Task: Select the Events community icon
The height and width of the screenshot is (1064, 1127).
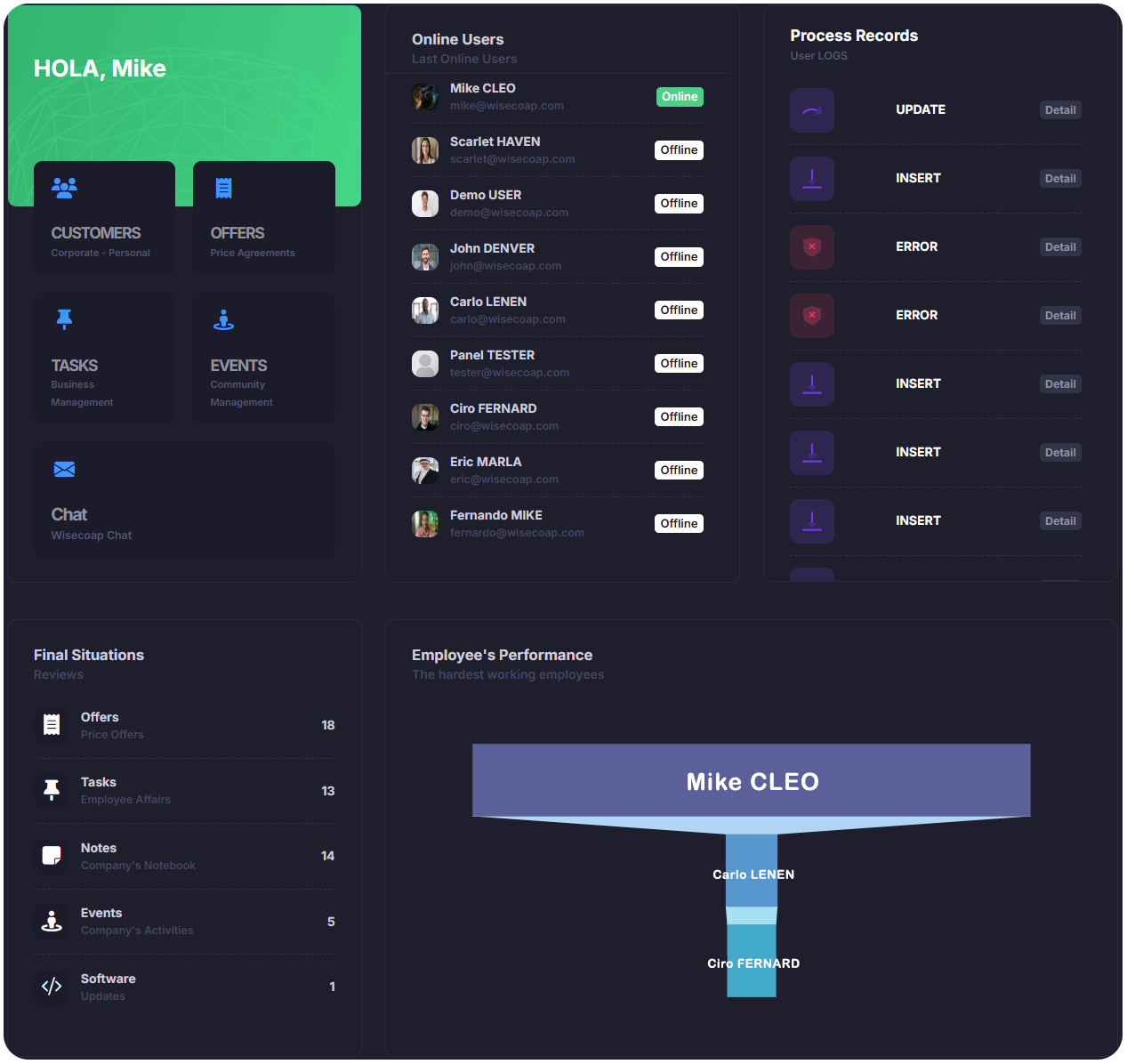Action: (x=223, y=319)
